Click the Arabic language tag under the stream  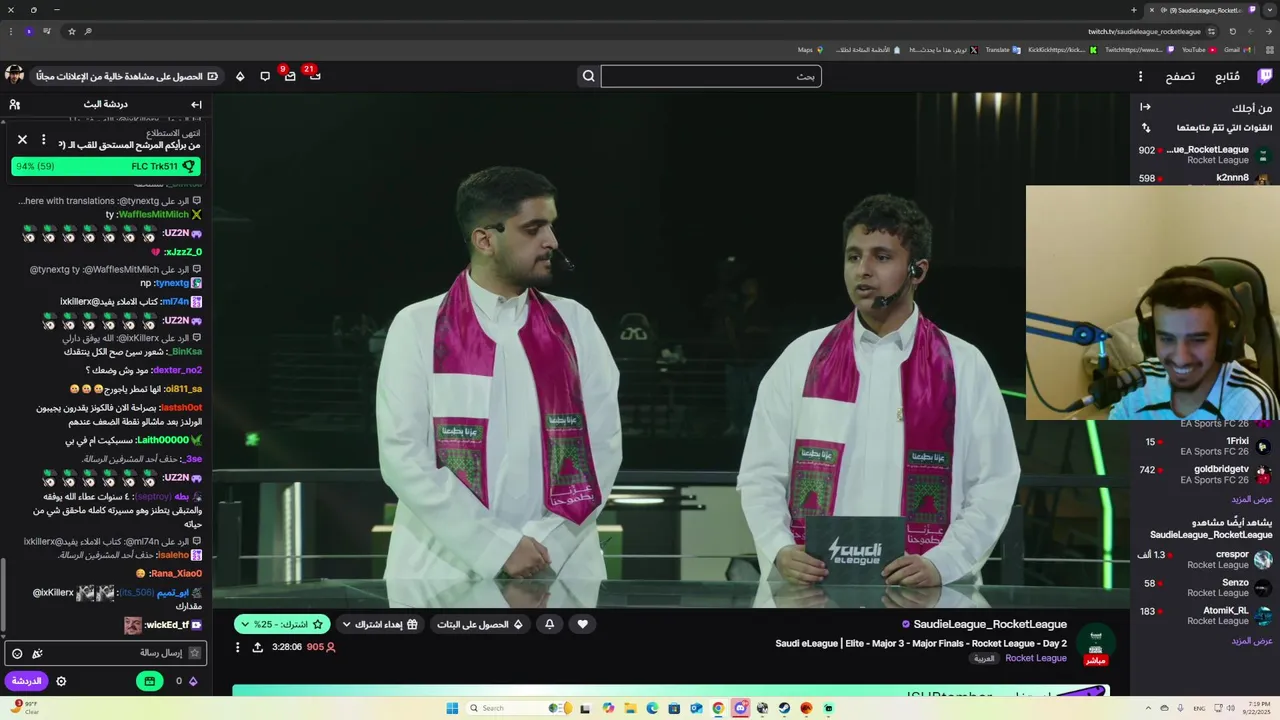984,658
